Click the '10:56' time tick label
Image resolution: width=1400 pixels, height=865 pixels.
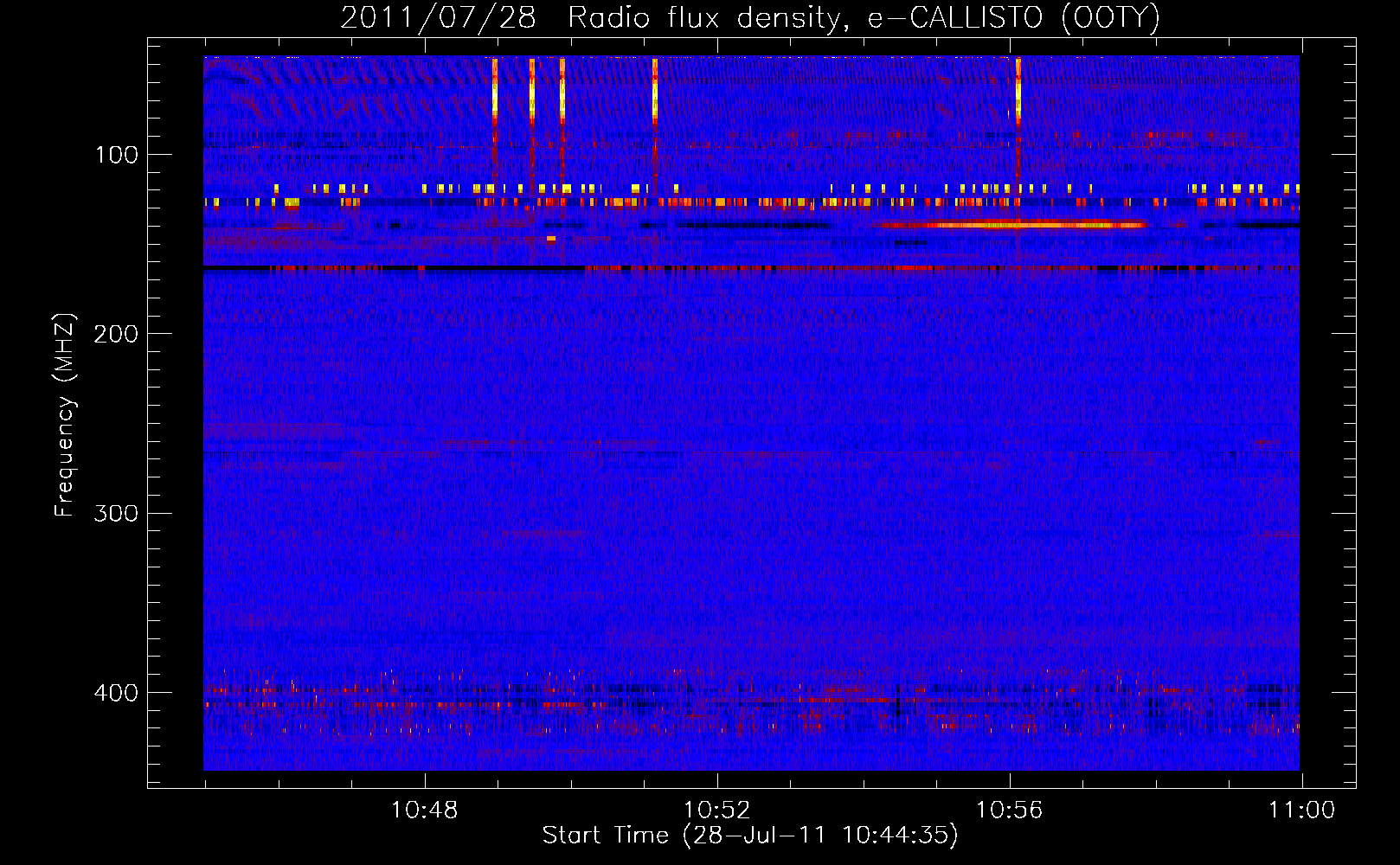(x=1009, y=811)
